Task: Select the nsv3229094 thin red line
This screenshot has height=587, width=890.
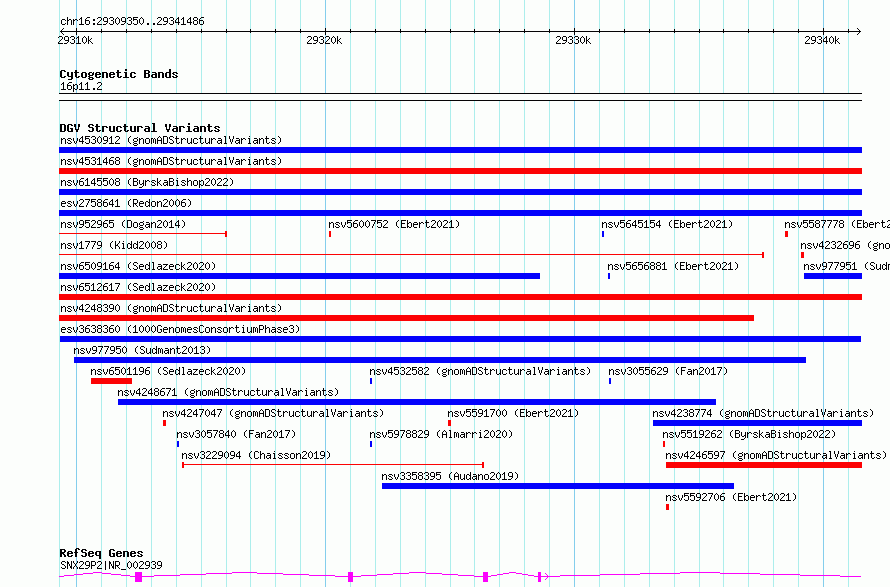Action: [x=333, y=465]
